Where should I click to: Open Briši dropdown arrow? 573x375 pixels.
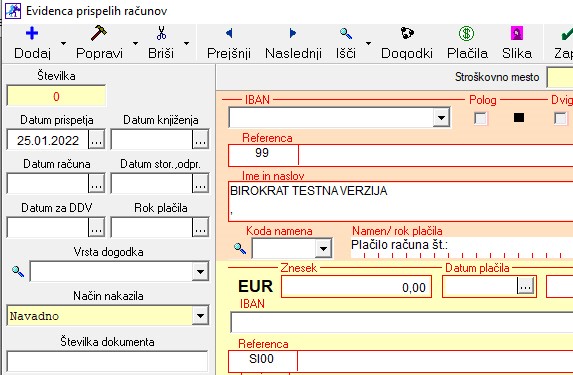tap(186, 43)
